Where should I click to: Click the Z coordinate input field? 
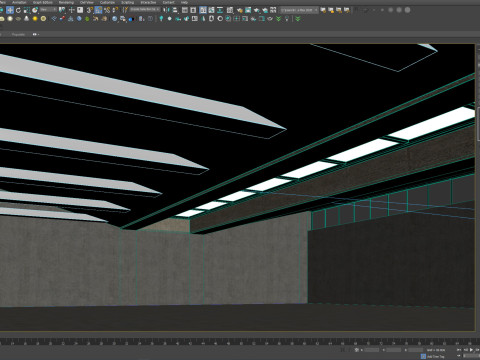point(416,350)
